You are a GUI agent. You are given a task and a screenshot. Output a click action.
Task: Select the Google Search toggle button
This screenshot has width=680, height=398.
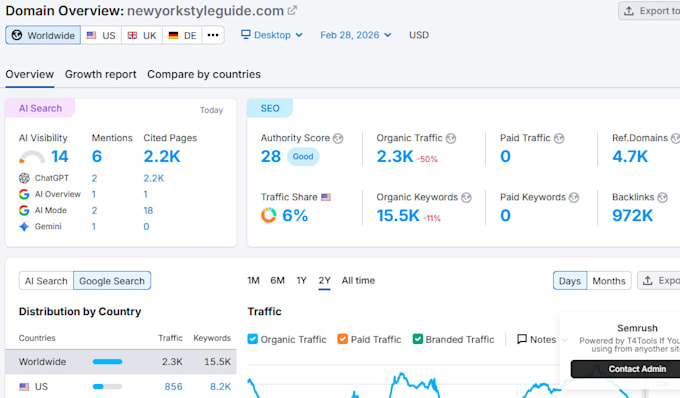click(112, 281)
